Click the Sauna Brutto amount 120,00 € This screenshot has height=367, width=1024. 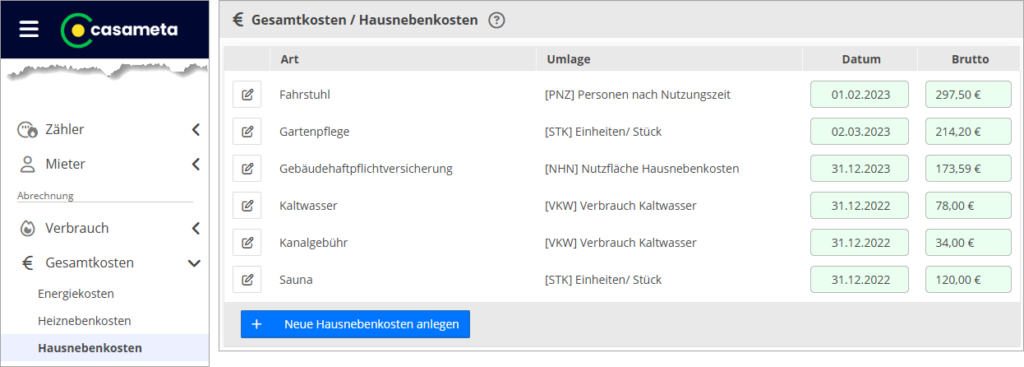[x=968, y=279]
